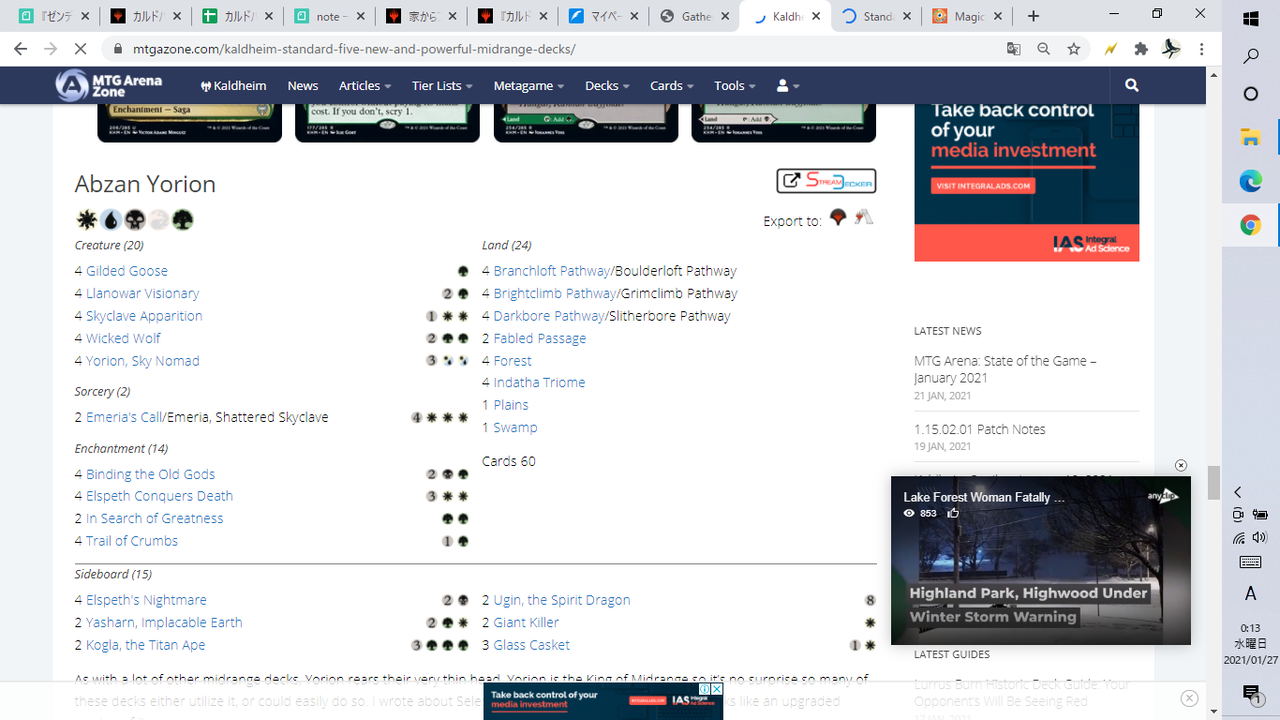
Task: Close the bottom banner advertisement
Action: pos(1189,698)
